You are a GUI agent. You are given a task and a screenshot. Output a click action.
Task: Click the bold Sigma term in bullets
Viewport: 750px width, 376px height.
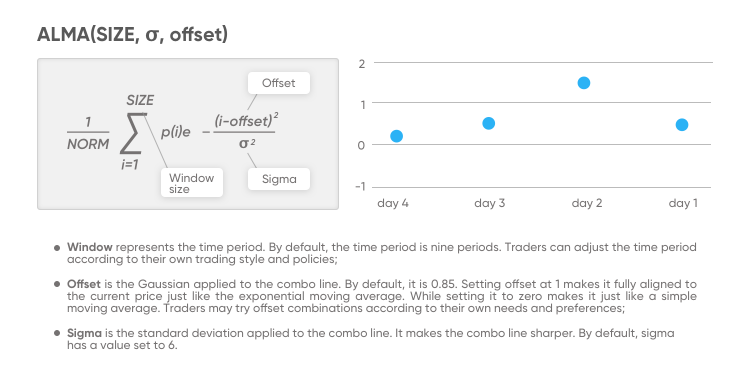coord(84,333)
